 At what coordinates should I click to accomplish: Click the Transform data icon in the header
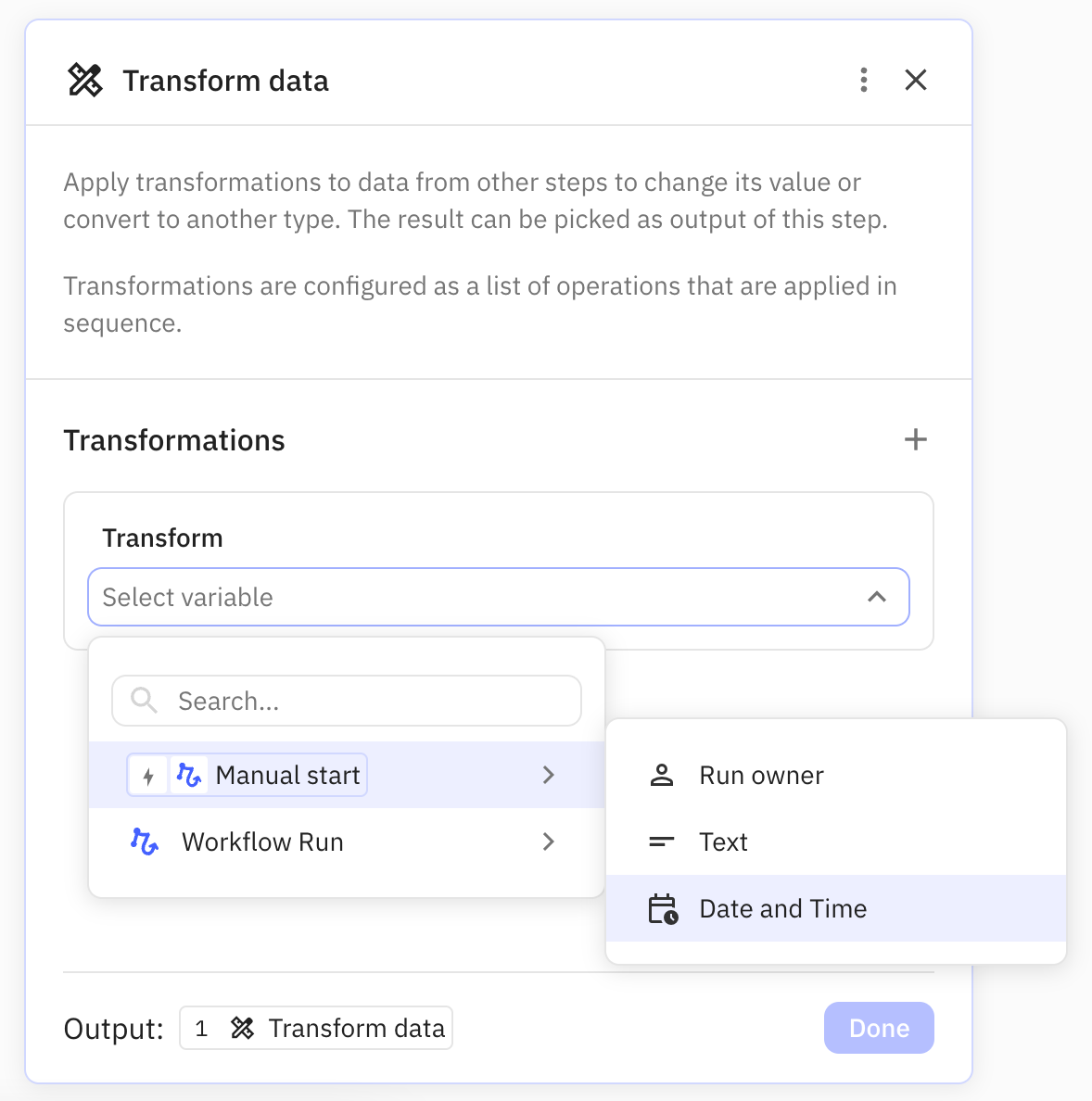[x=85, y=81]
